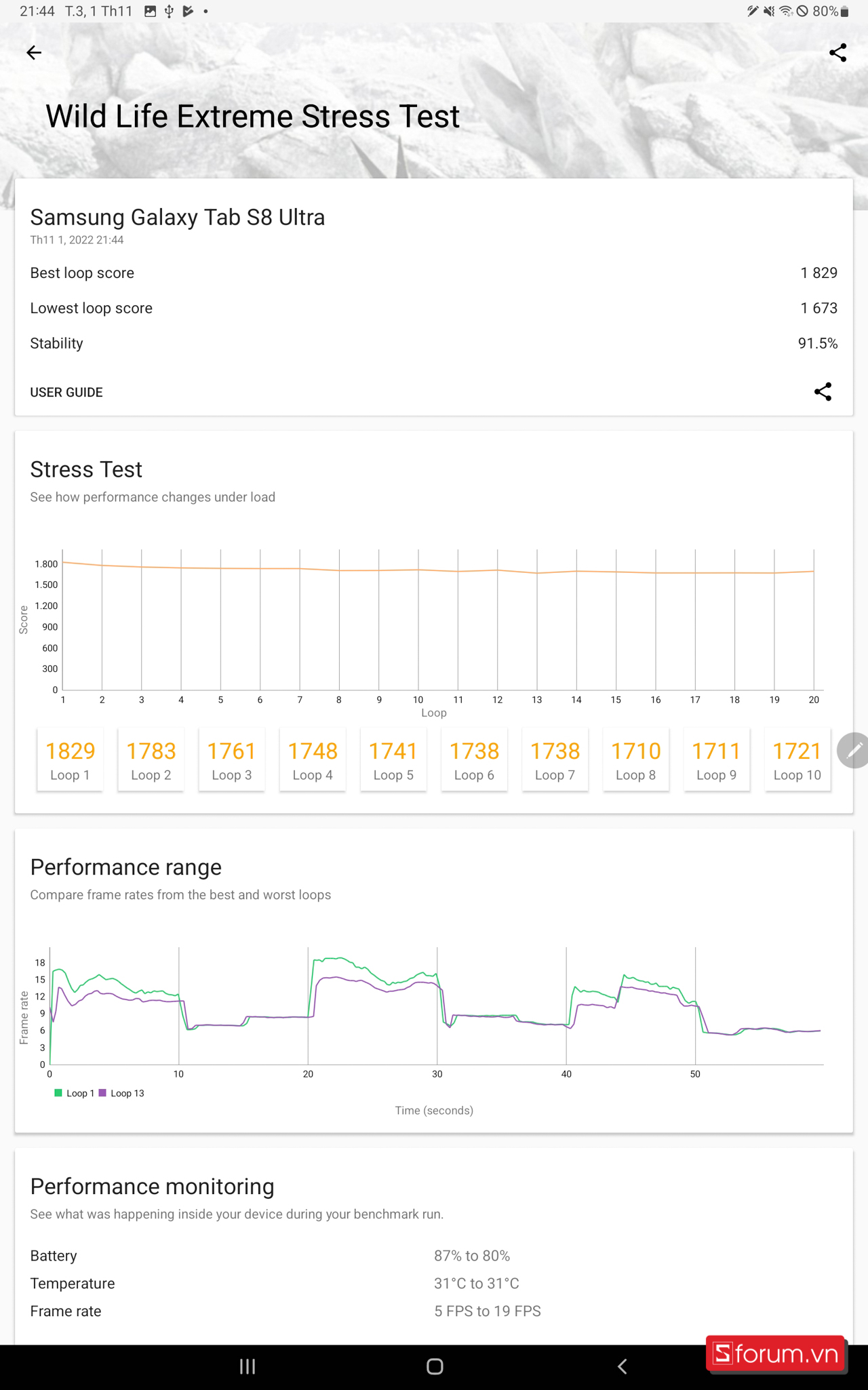
Task: Select the Loop 7 score card
Action: tap(555, 760)
